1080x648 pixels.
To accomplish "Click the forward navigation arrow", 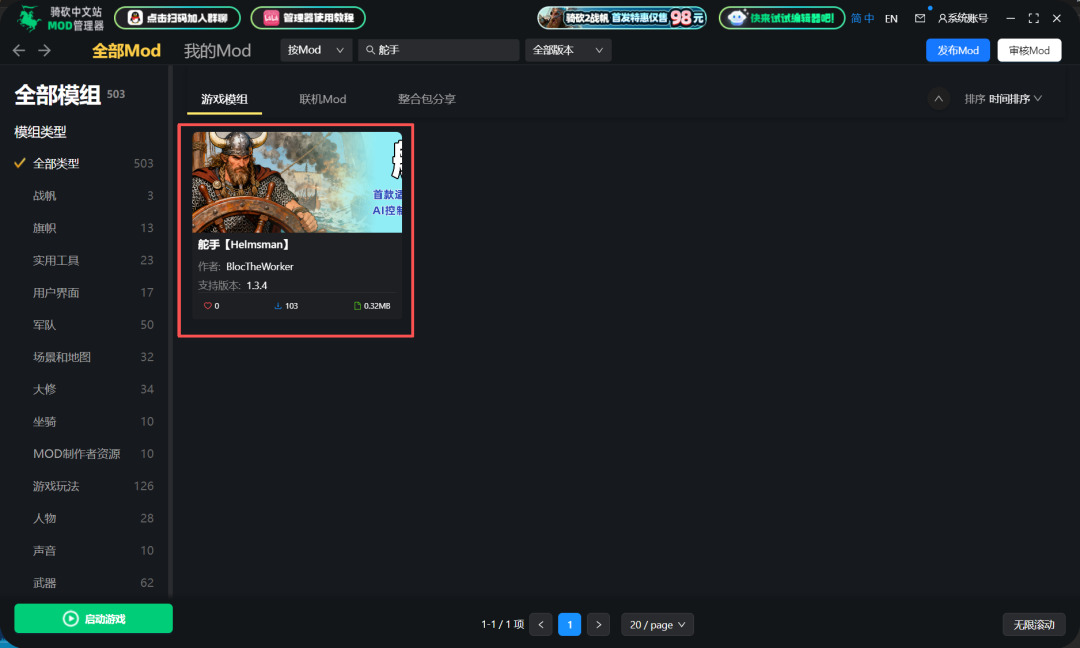I will point(44,50).
